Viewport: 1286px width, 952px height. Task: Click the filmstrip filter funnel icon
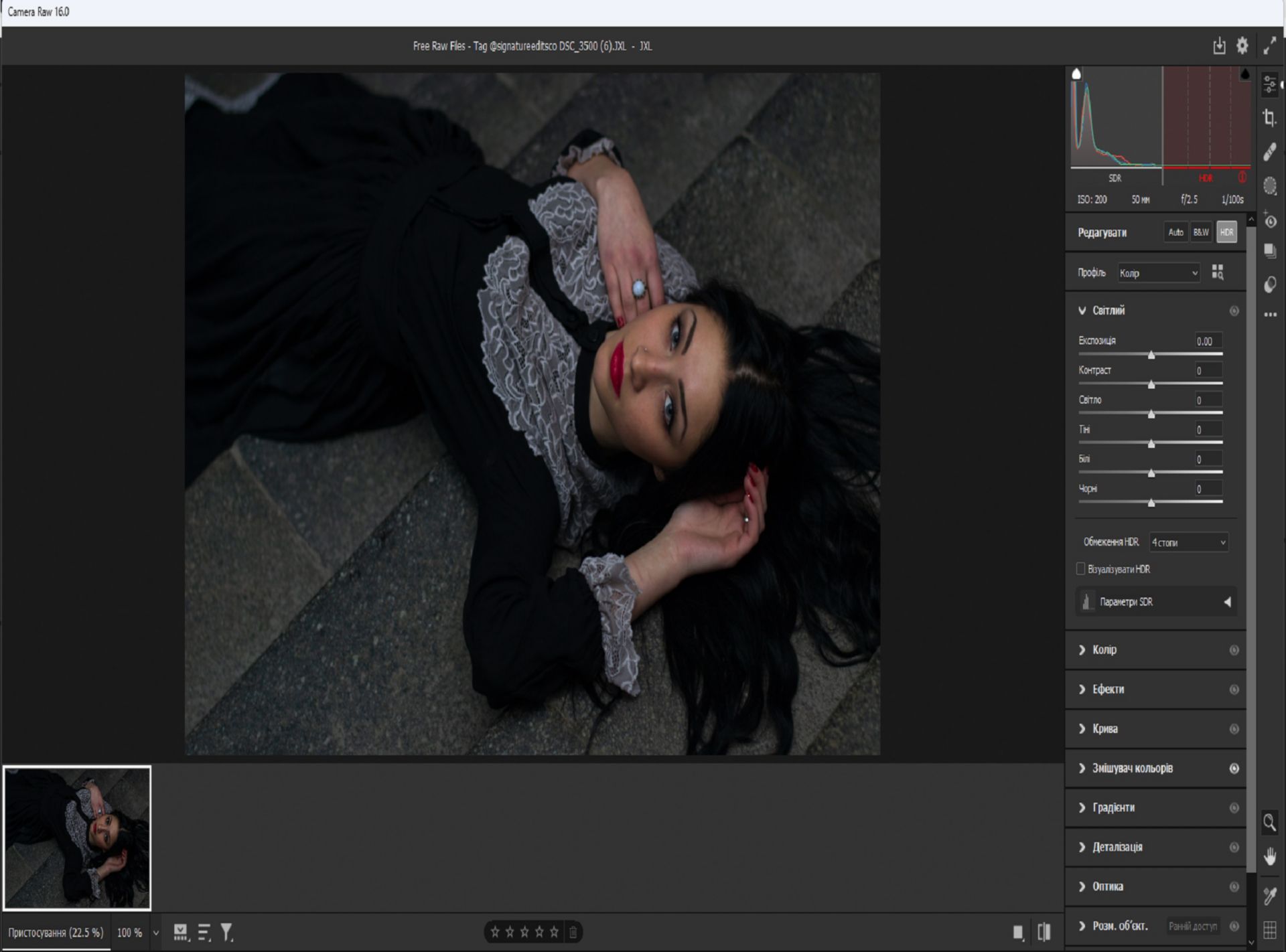227,932
